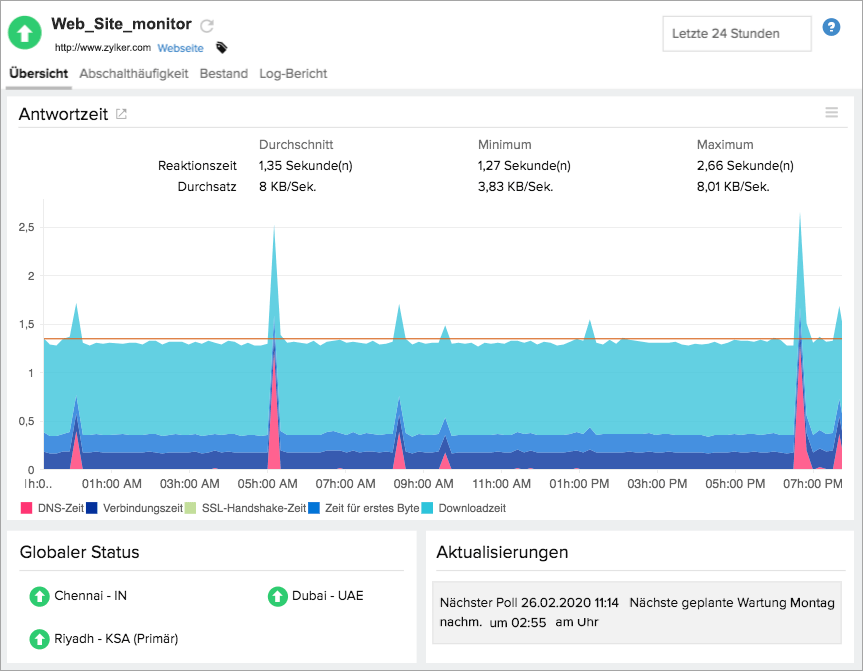Click the 01h:00 PM axis label
The width and height of the screenshot is (863, 671).
(579, 484)
